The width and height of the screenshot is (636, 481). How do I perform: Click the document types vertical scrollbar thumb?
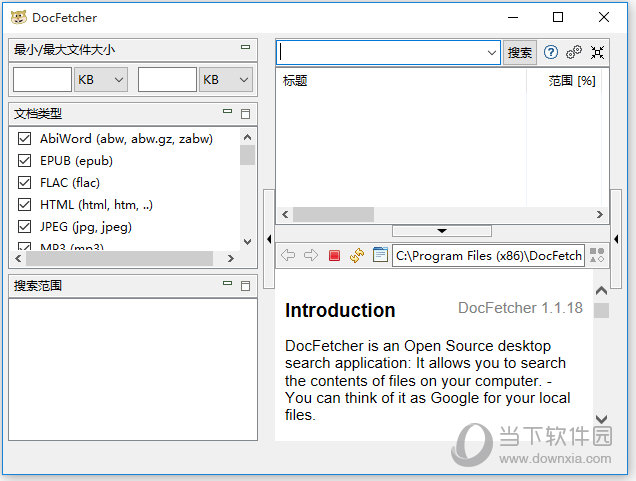pos(247,155)
